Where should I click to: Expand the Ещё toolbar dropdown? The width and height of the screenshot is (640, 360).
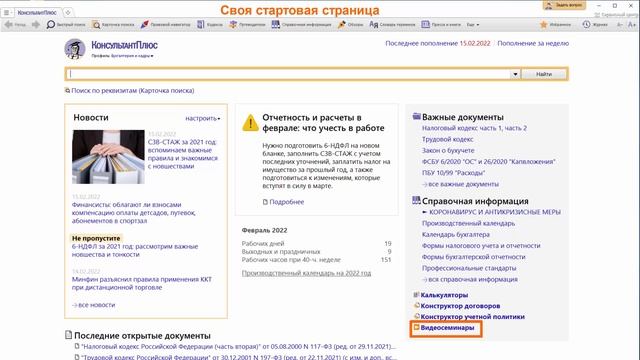coord(473,24)
